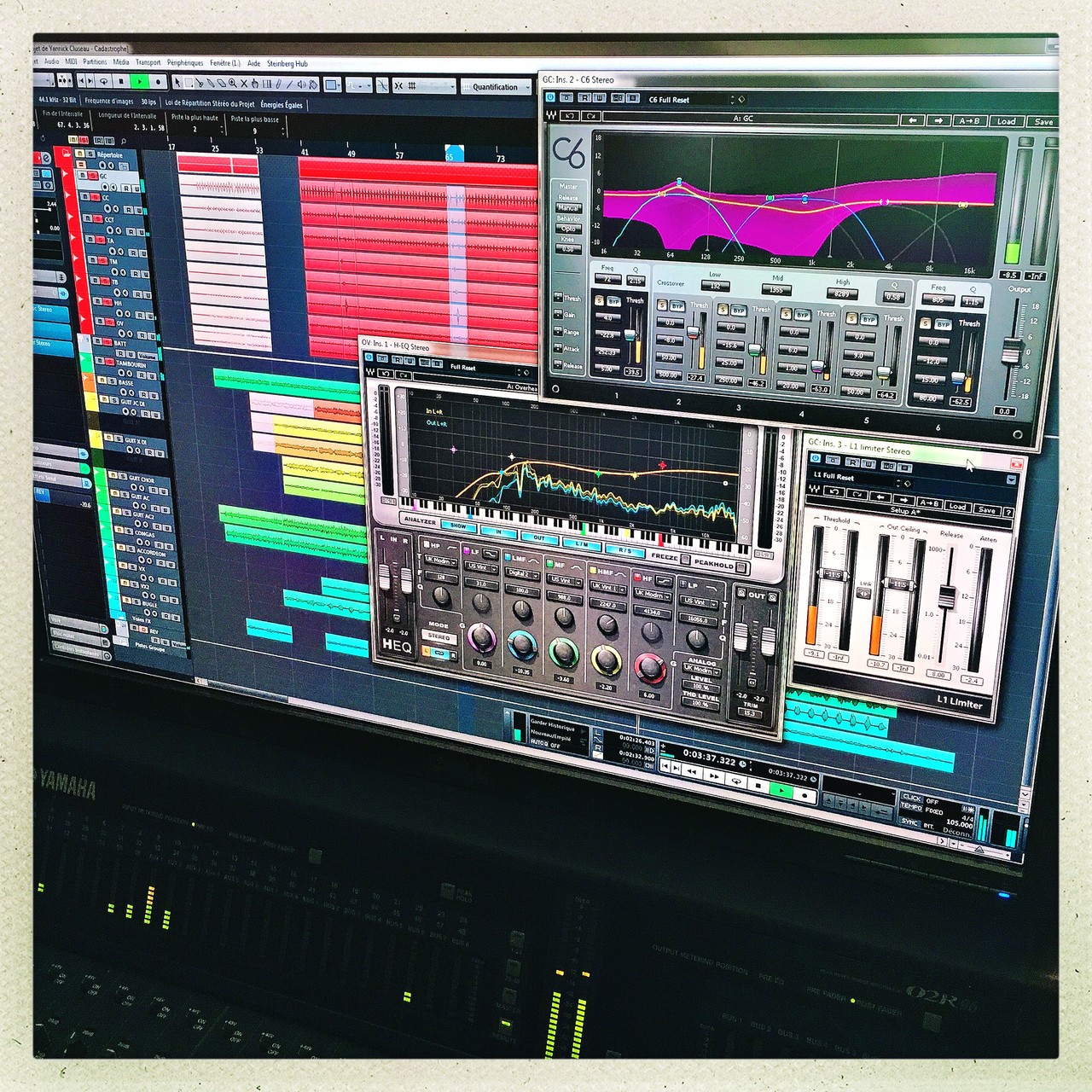Open the Aide menu
Screen dimensions: 1092x1092
253,63
